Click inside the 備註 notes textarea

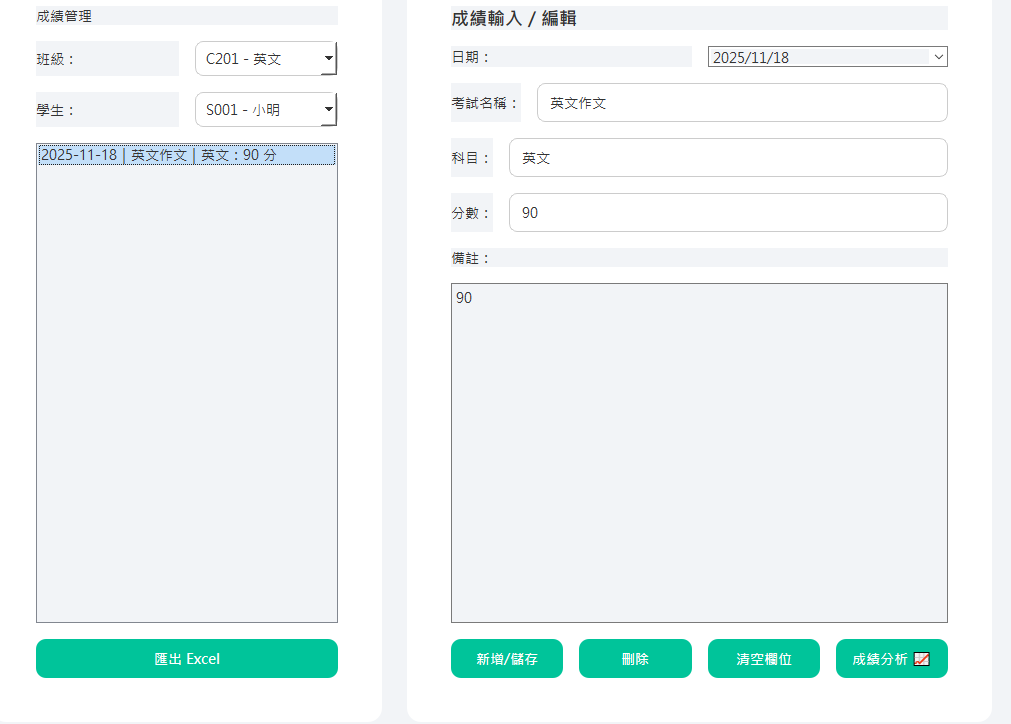[x=699, y=450]
